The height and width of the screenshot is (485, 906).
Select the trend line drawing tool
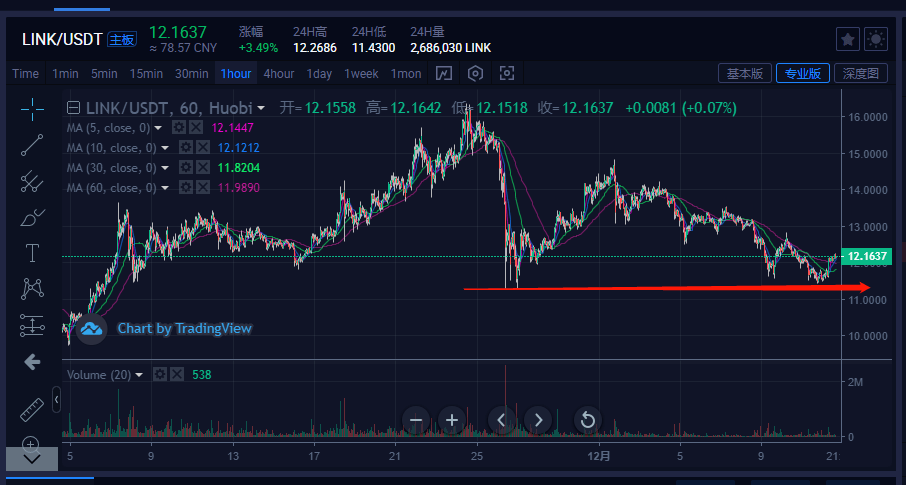[32, 145]
